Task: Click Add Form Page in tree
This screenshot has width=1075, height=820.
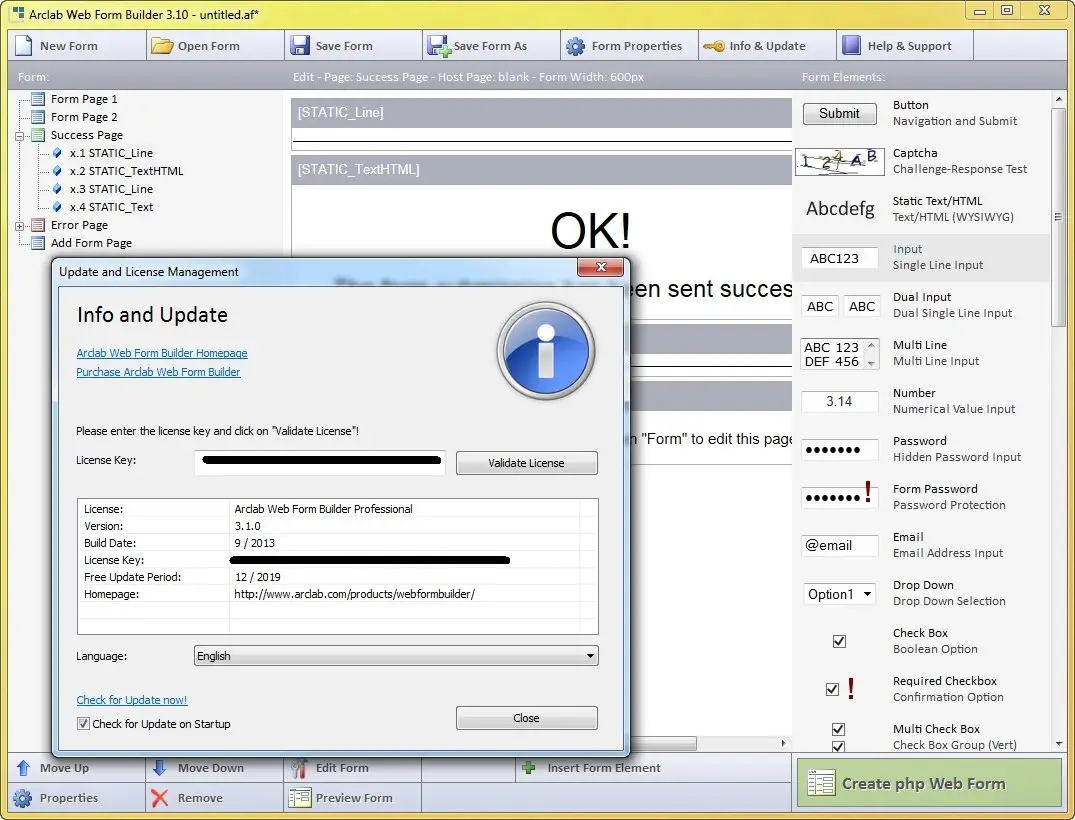Action: click(x=91, y=243)
